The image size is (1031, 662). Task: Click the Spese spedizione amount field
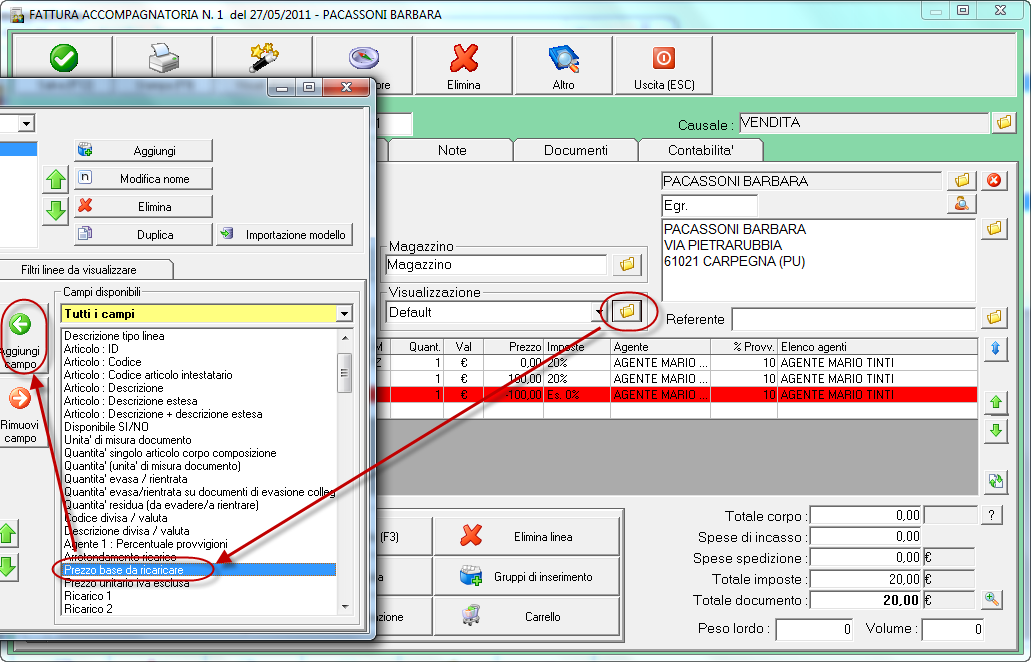865,557
